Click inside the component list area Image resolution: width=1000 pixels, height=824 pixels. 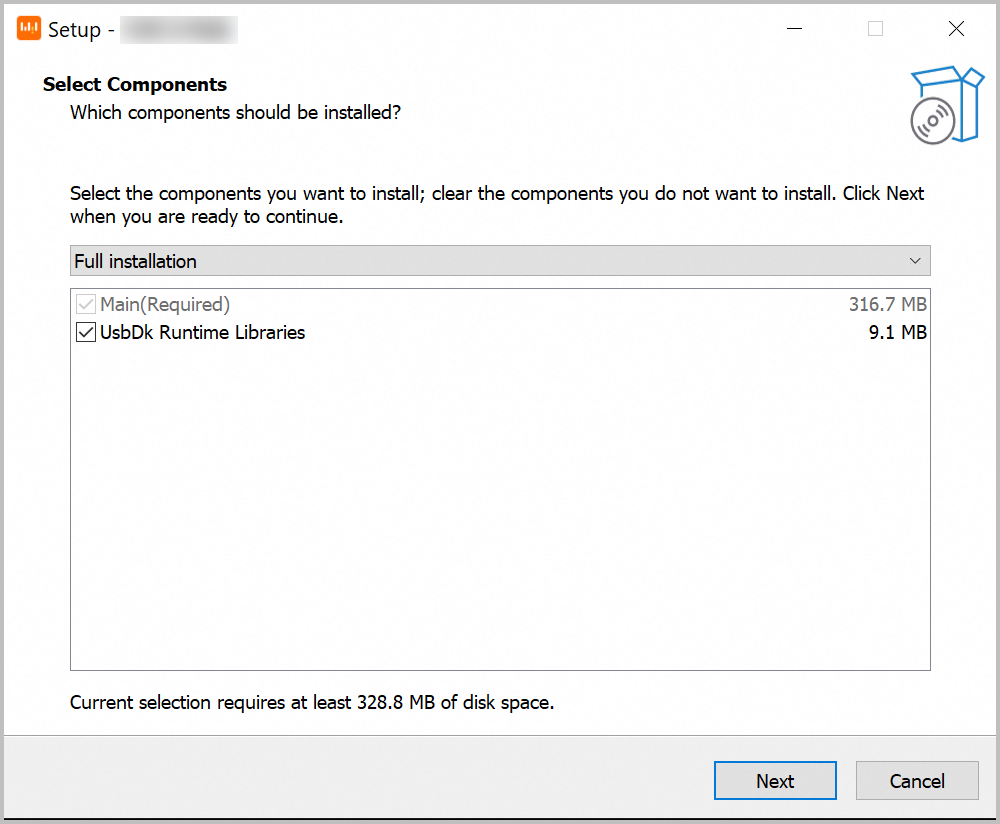(500, 500)
